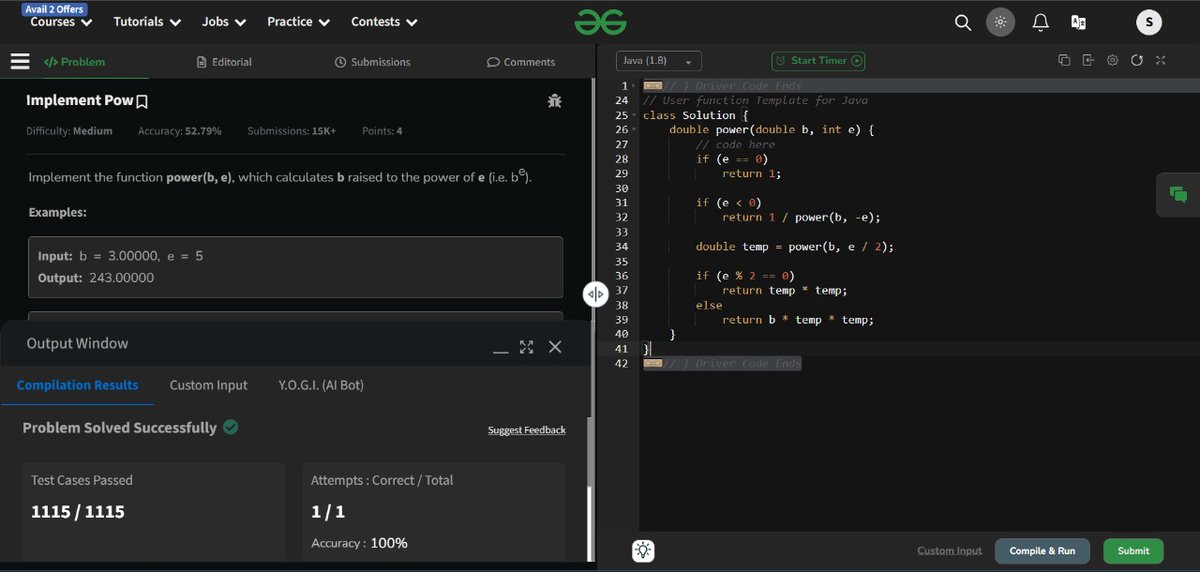1200x572 pixels.
Task: Collapse the class Solution fold arrow at line 25
Action: point(634,115)
